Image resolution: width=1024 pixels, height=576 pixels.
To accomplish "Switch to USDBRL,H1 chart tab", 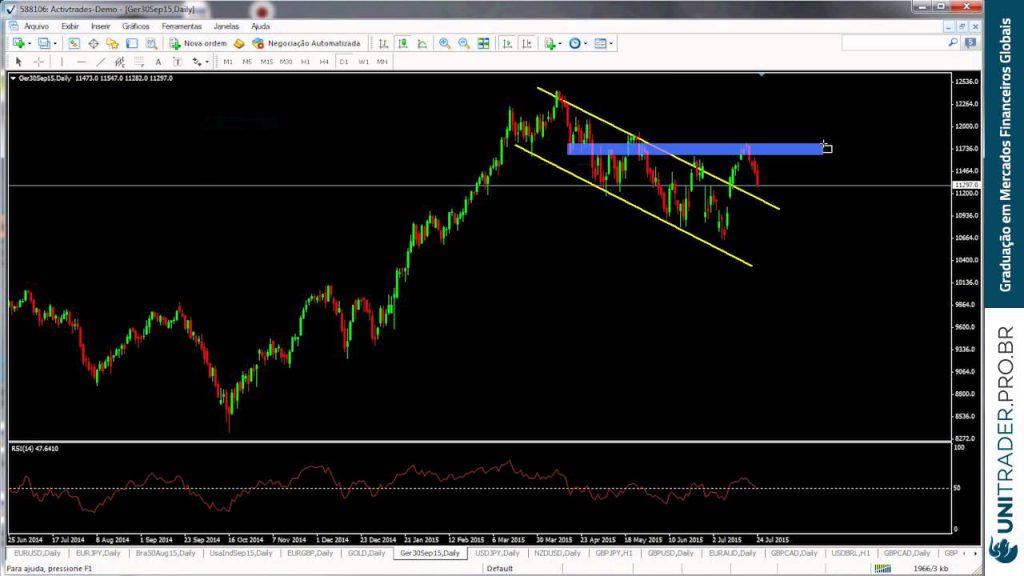I will coord(850,553).
